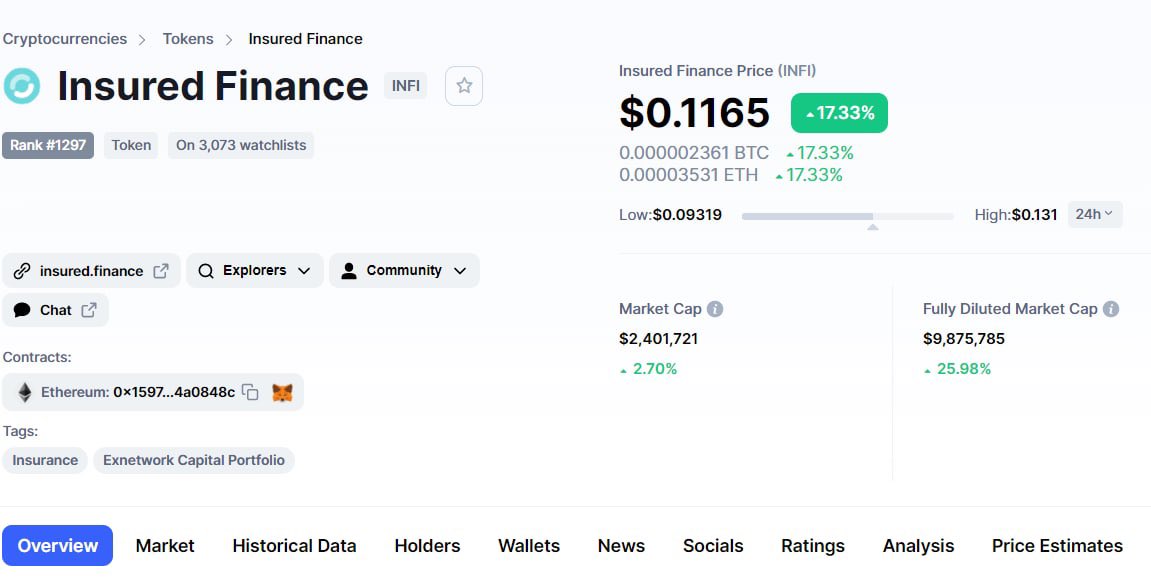1151x584 pixels.
Task: Click the speech bubble Chat icon
Action: [x=22, y=310]
